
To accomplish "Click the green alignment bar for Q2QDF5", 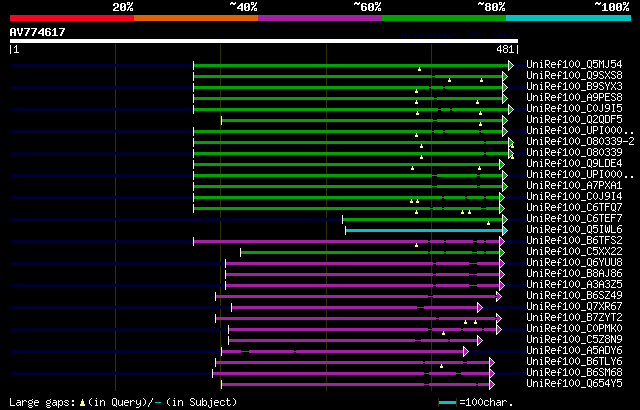I will click(x=362, y=120).
